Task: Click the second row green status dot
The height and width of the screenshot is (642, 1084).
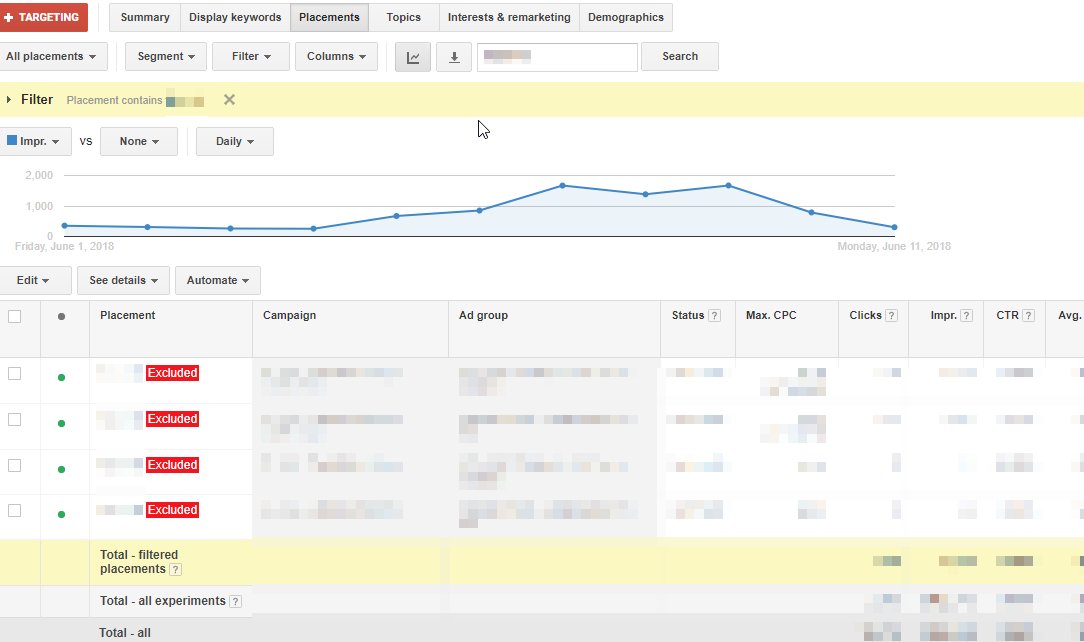Action: pyautogui.click(x=62, y=424)
